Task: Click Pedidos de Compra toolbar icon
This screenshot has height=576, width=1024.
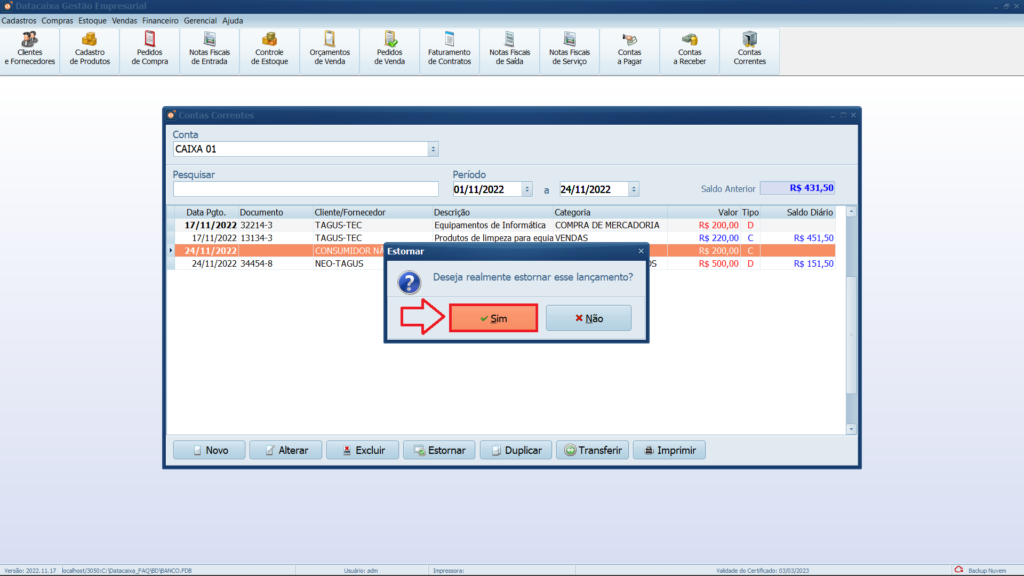Action: tap(150, 48)
